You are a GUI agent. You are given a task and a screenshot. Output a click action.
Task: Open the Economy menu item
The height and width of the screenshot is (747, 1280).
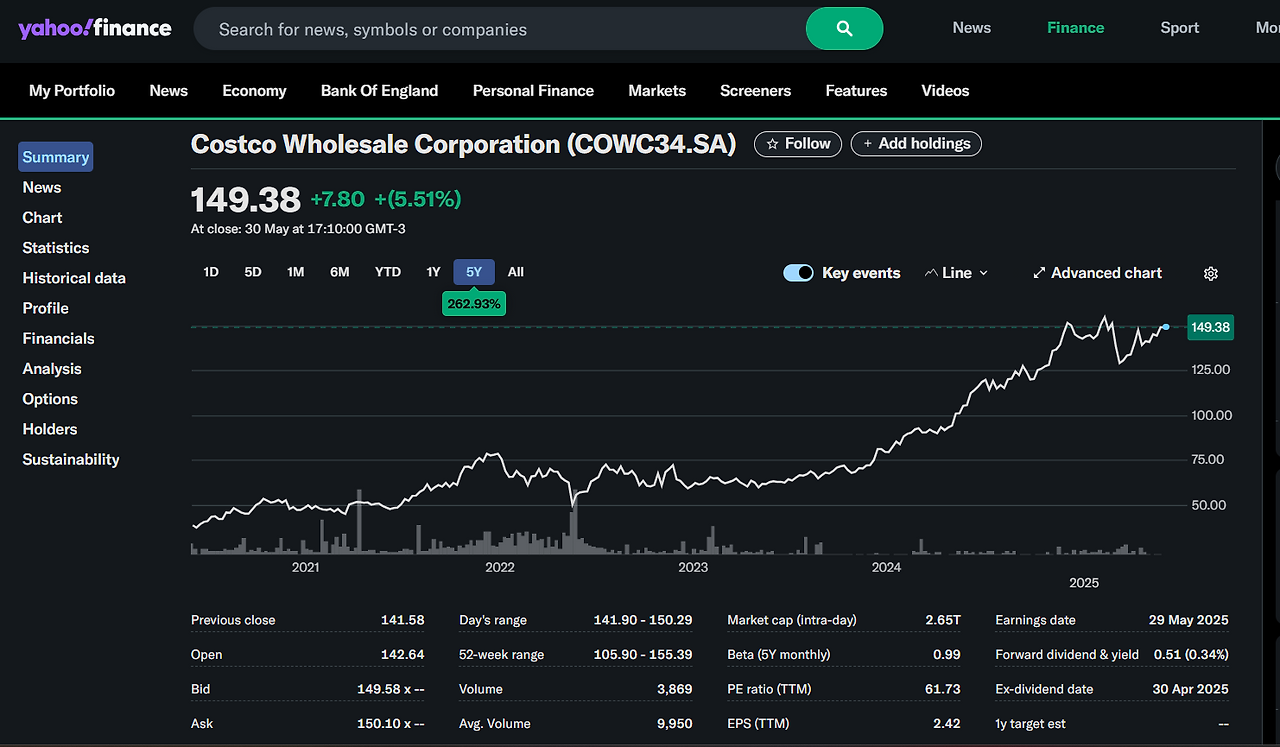254,91
